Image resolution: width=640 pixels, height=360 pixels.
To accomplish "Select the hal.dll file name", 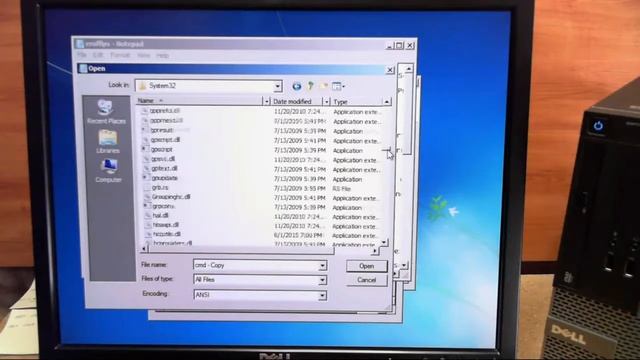I will click(160, 216).
